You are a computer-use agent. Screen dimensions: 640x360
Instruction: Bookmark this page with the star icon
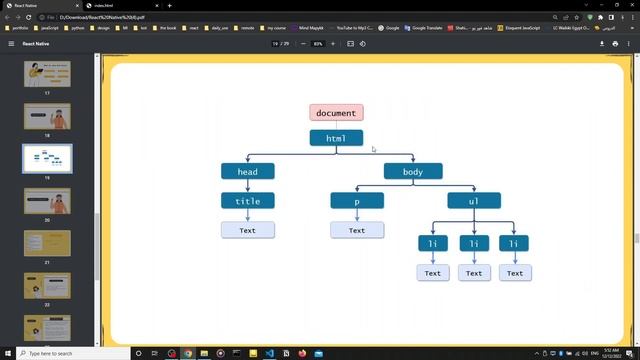click(576, 18)
